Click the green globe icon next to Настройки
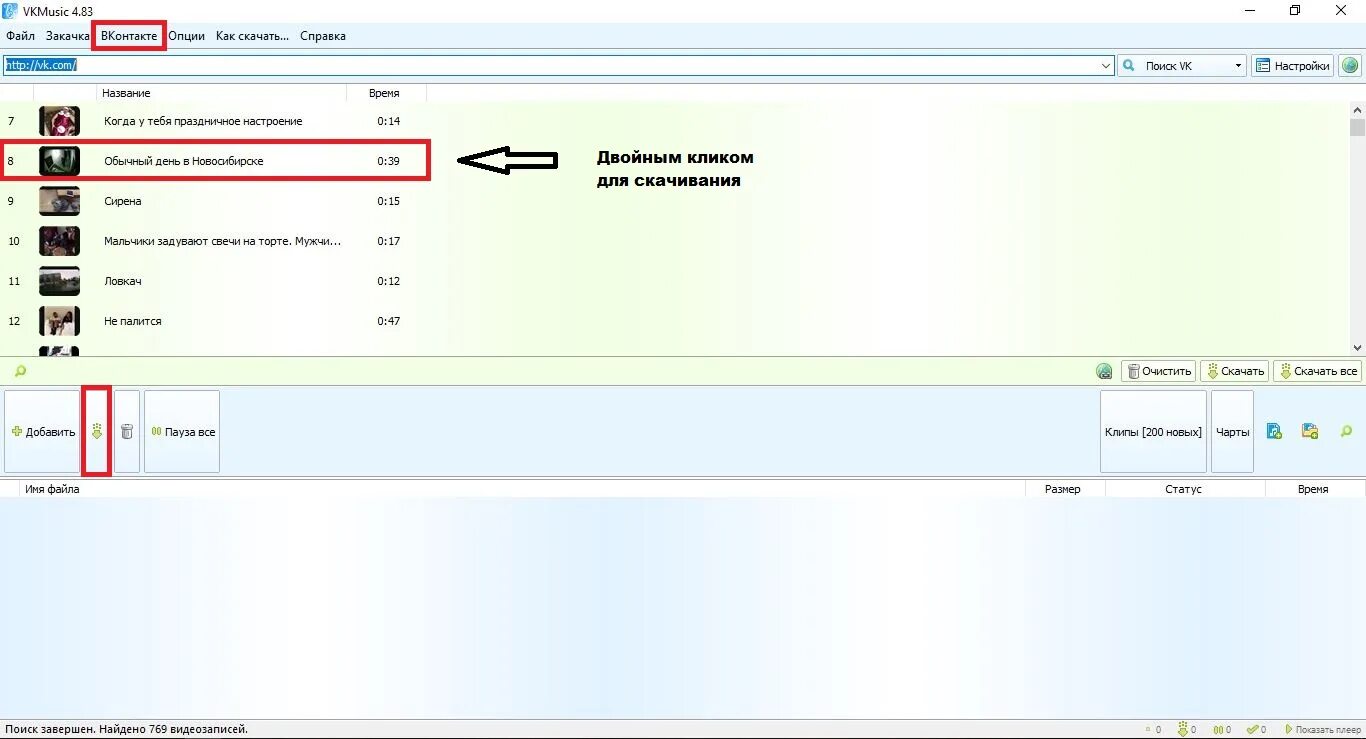This screenshot has width=1366, height=739. coord(1350,66)
